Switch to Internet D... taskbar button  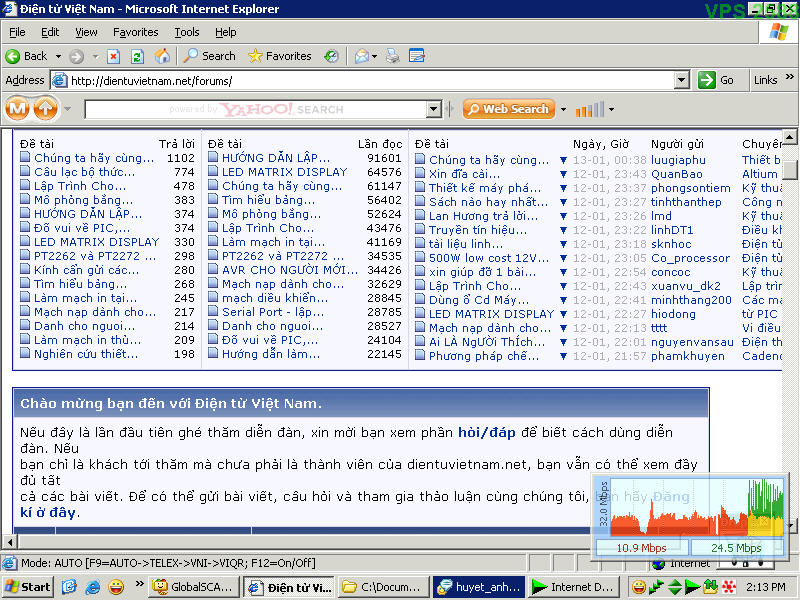tap(574, 587)
